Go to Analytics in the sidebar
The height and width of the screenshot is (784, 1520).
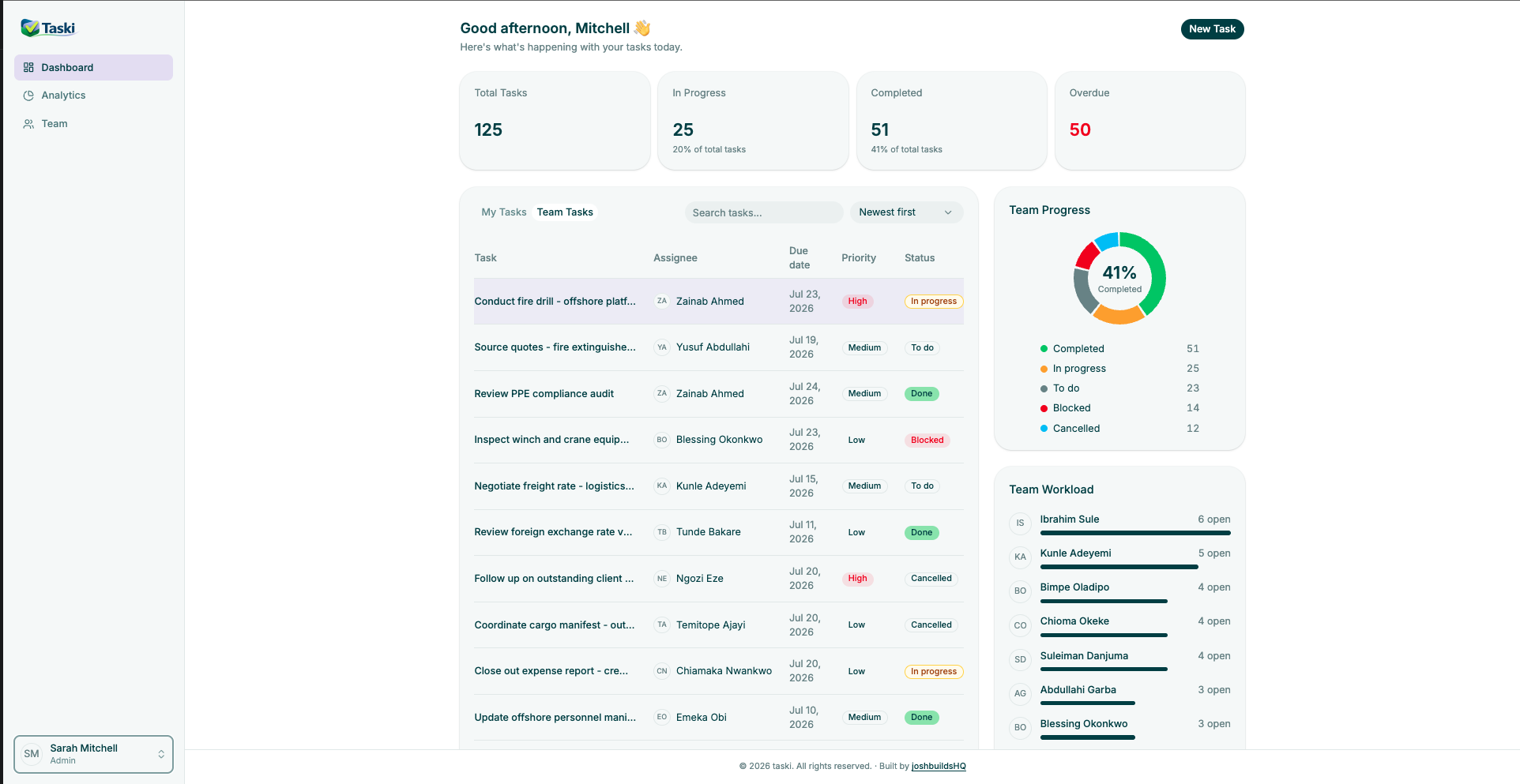pos(93,96)
